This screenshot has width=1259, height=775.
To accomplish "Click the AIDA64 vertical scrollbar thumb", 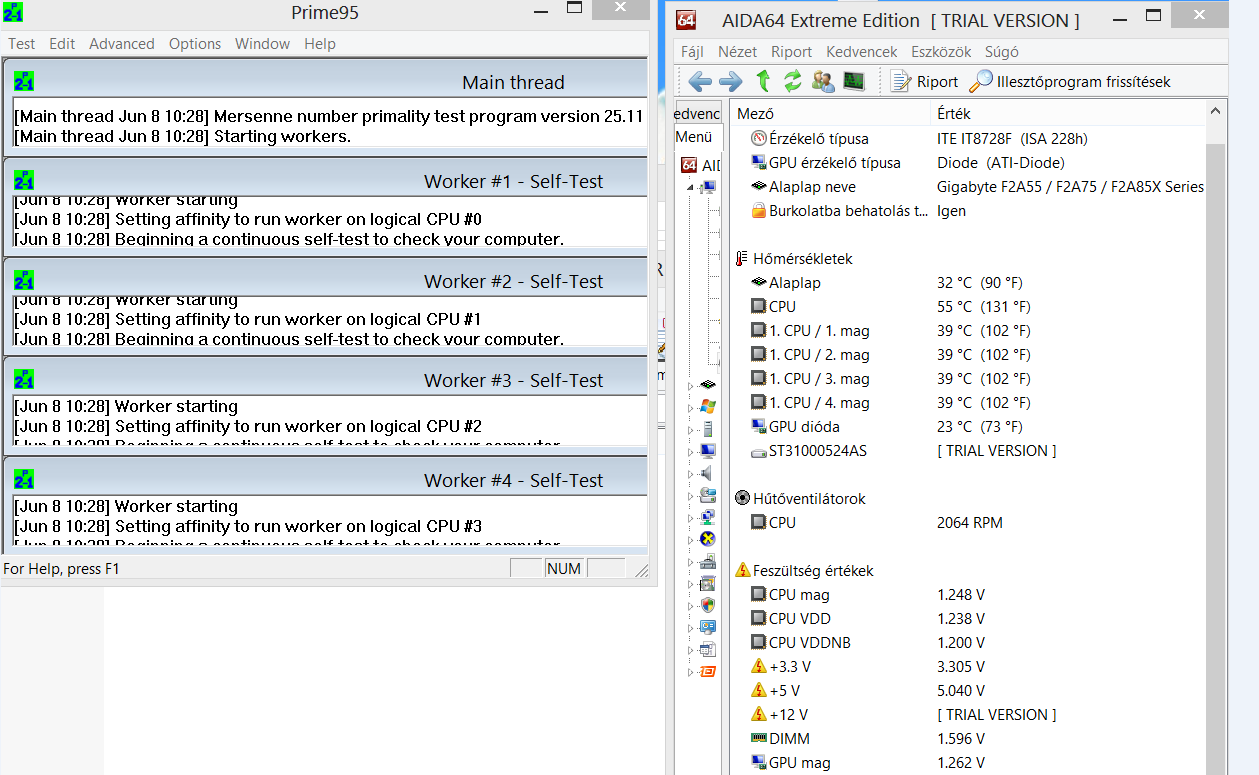I will (1216, 460).
